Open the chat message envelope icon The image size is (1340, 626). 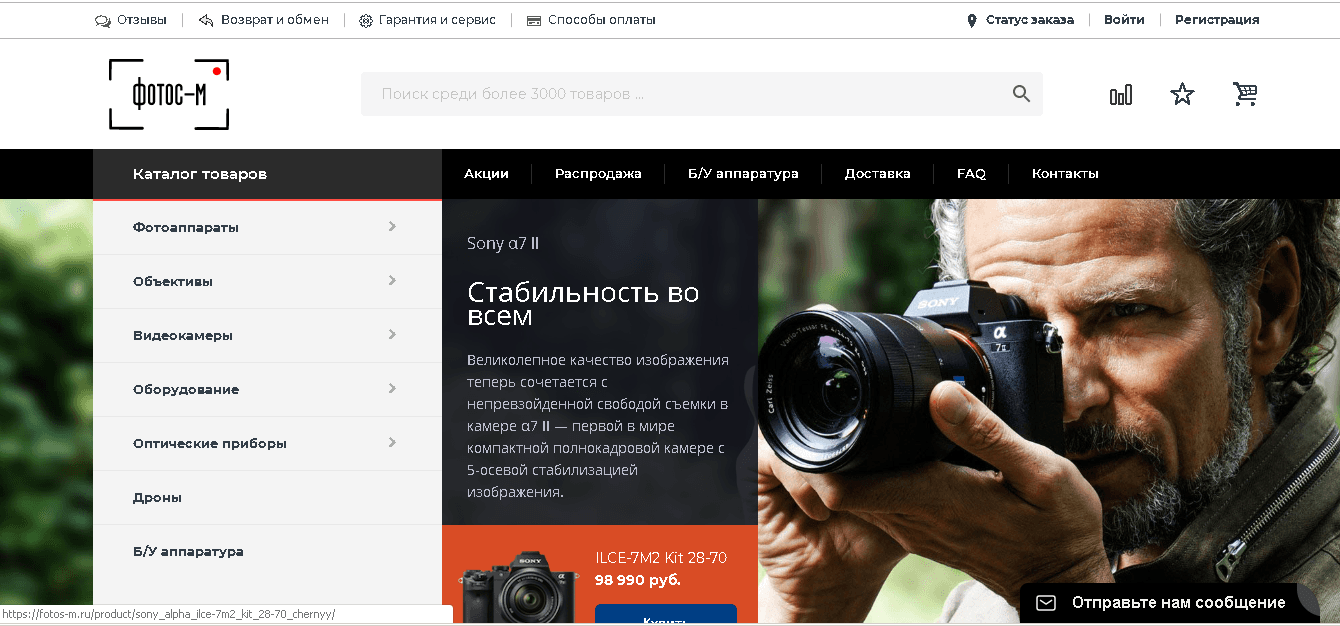tap(1046, 602)
